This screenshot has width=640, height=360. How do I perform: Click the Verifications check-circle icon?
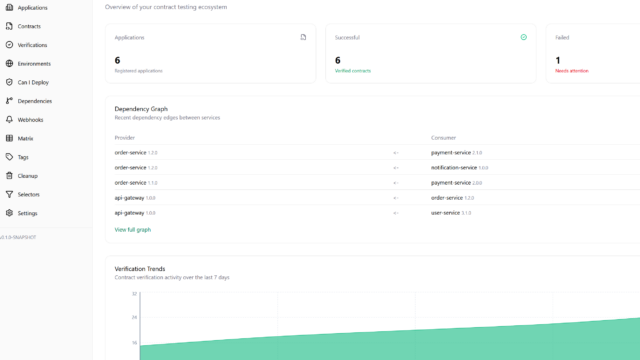pyautogui.click(x=9, y=45)
